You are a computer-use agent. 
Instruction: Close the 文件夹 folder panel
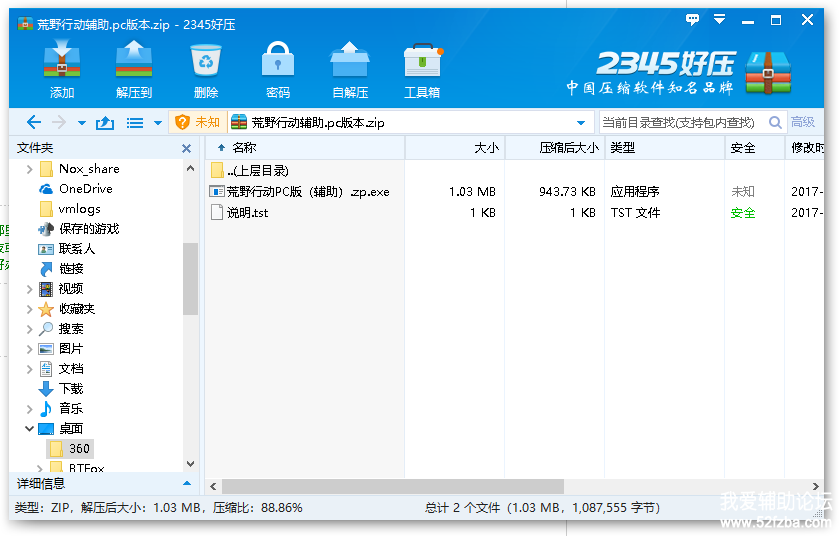pos(186,148)
